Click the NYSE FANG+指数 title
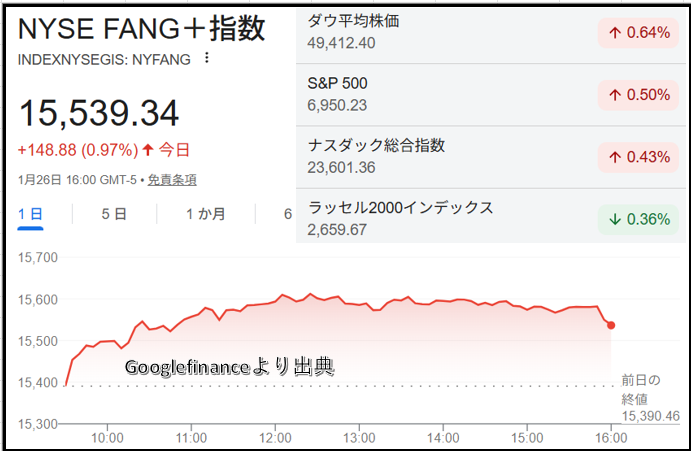Image resolution: width=691 pixels, height=451 pixels. point(142,28)
